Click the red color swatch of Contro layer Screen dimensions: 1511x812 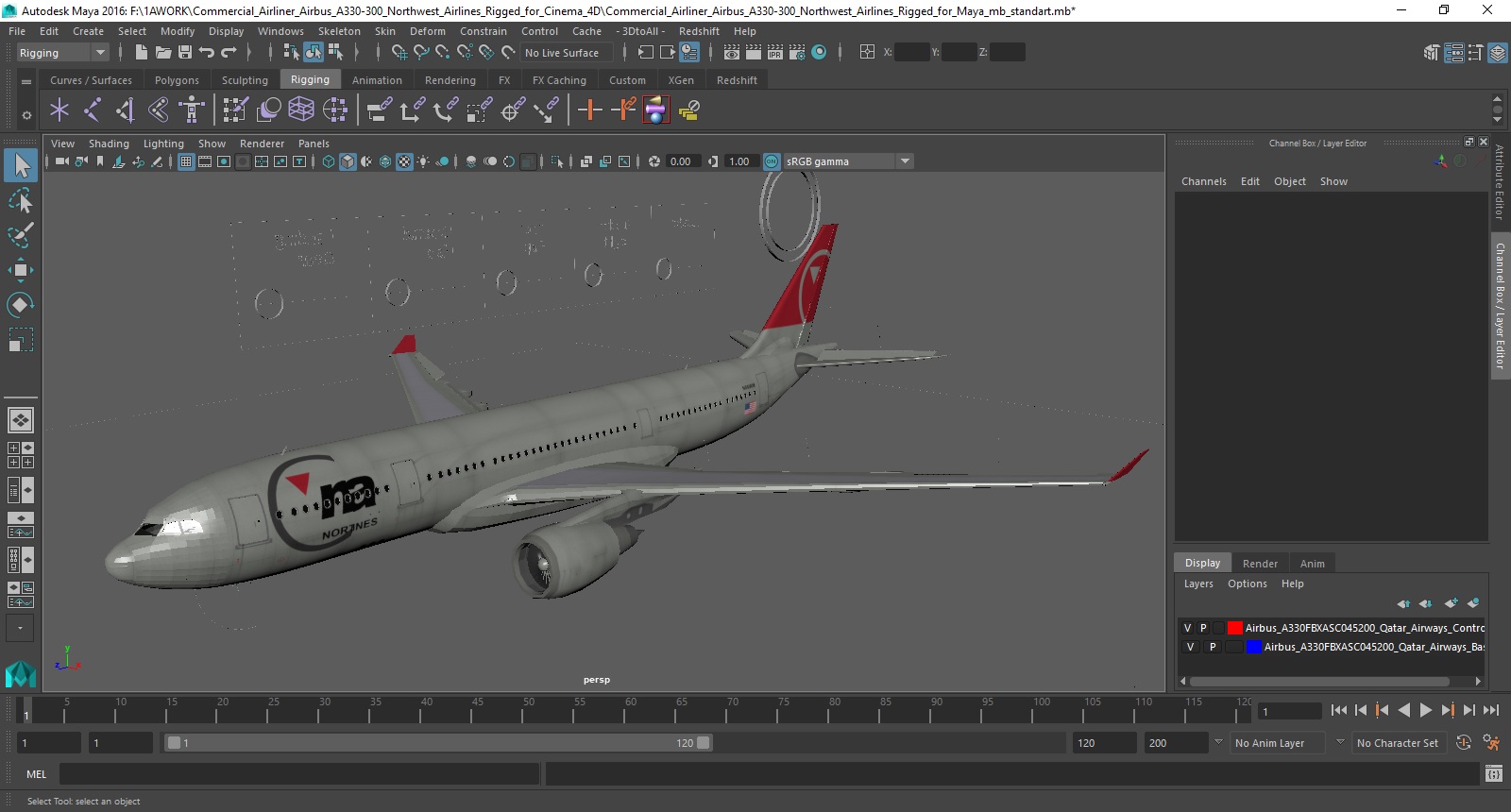(x=1234, y=628)
